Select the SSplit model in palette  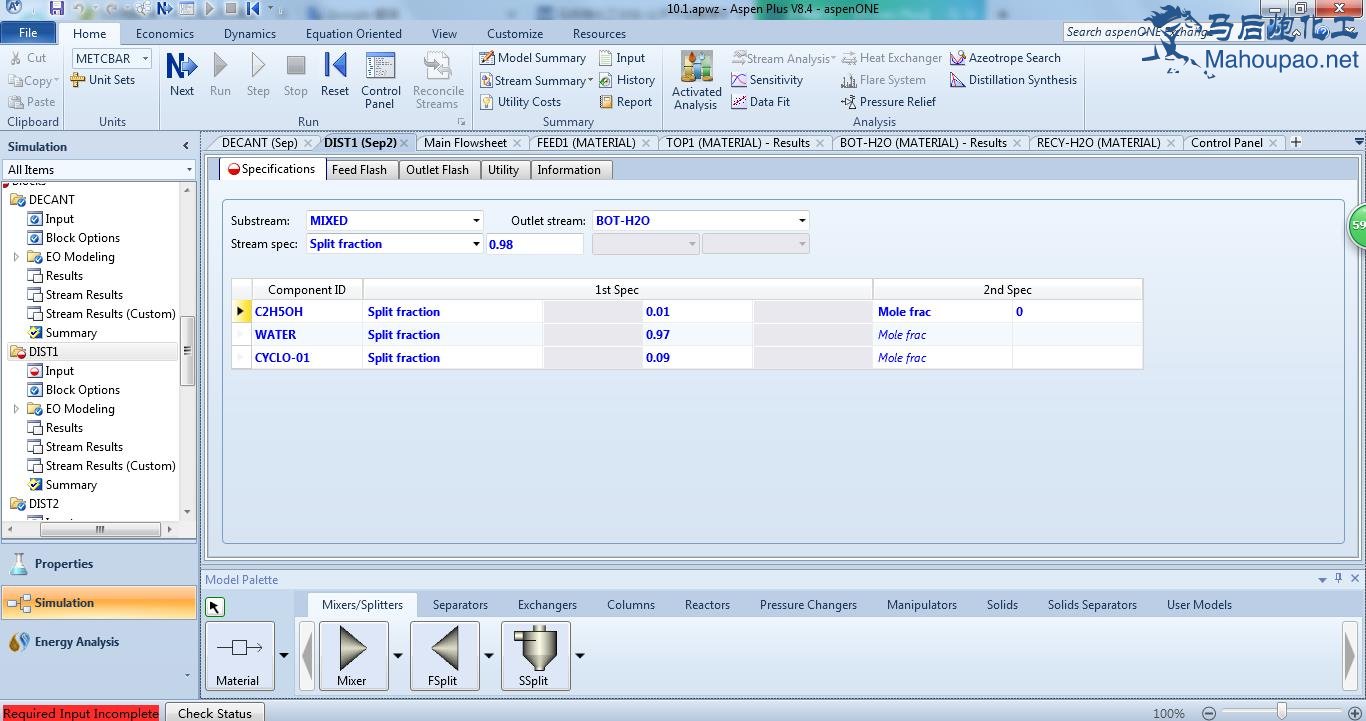pyautogui.click(x=535, y=656)
